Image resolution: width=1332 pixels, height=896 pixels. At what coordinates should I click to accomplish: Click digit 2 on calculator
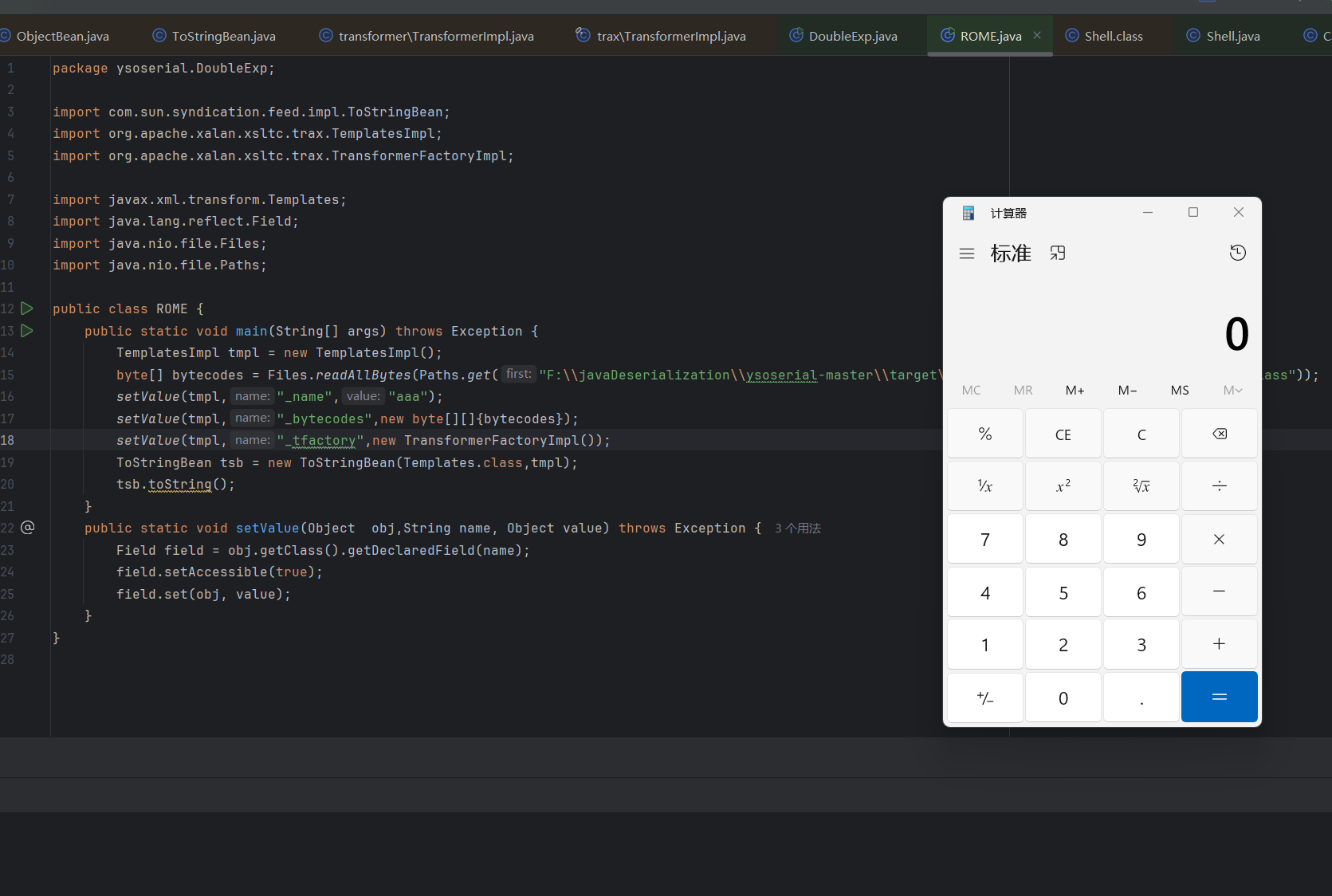(x=1063, y=644)
